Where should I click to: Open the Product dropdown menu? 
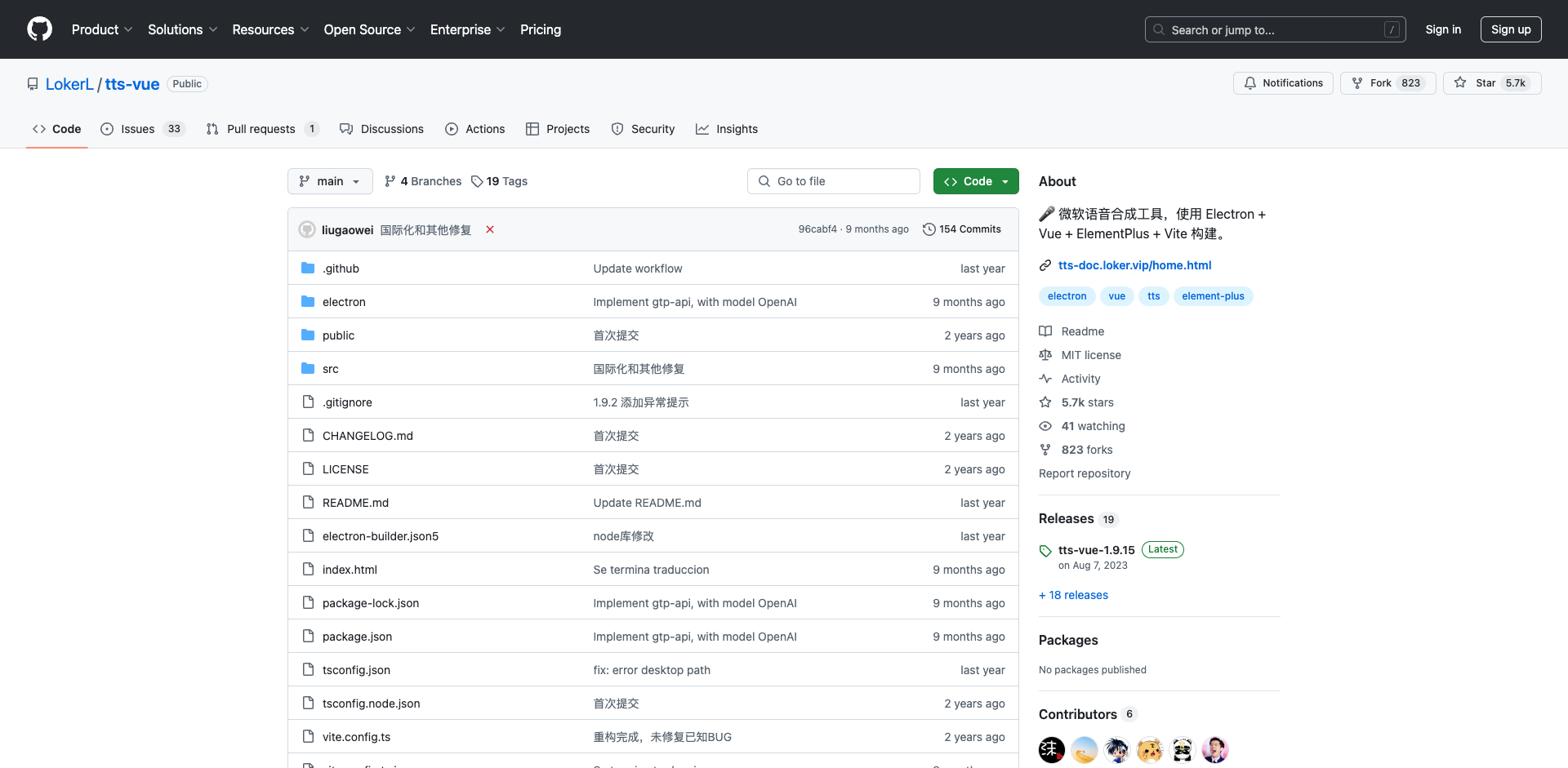[102, 29]
